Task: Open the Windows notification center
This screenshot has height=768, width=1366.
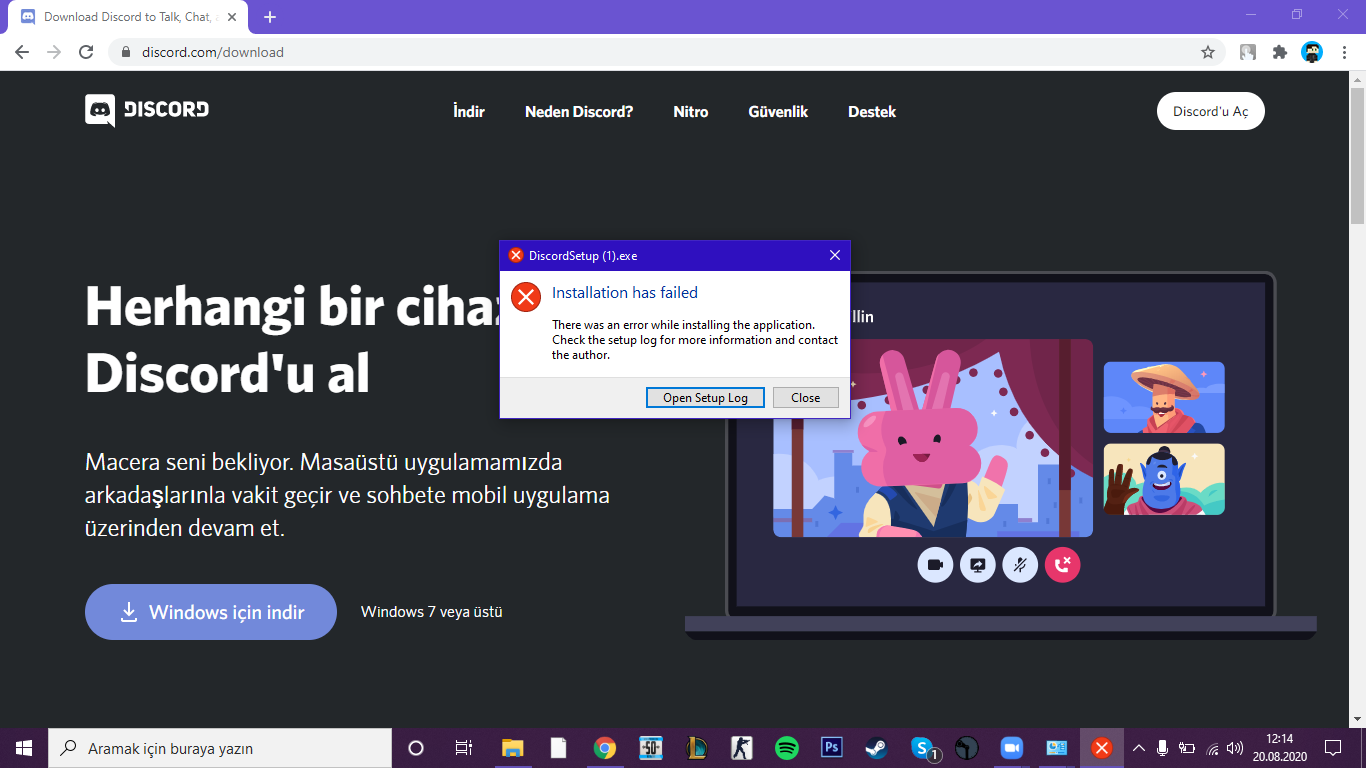Action: pyautogui.click(x=1333, y=748)
